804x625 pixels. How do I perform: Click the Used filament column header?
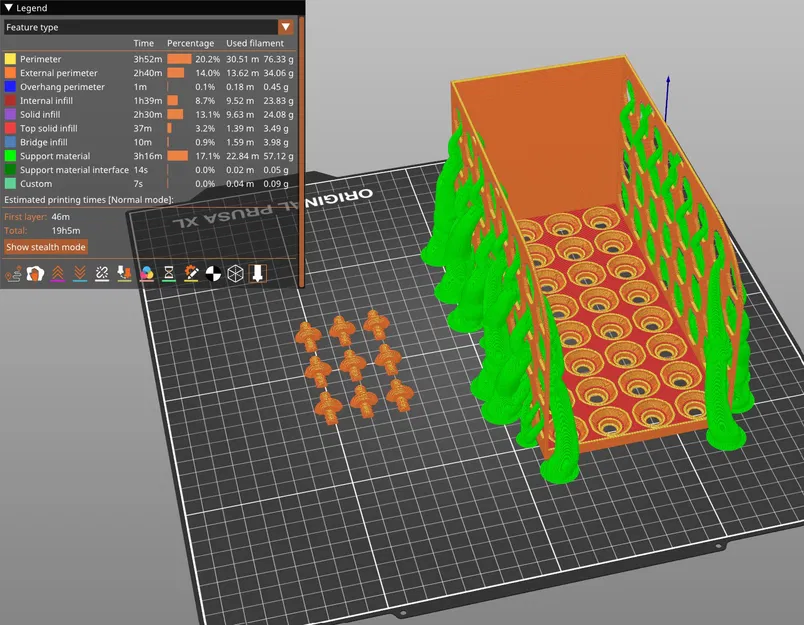point(255,43)
